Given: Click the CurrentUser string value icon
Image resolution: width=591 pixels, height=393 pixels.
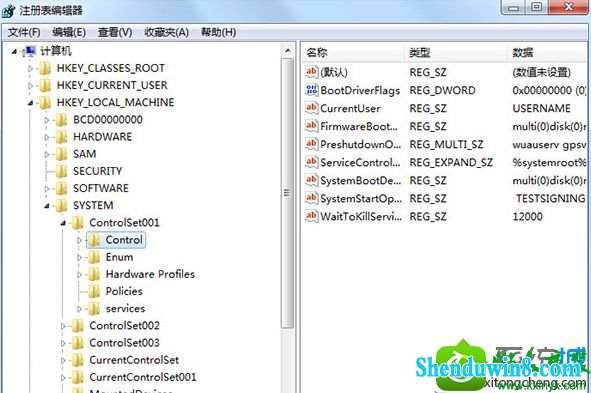Looking at the screenshot, I should coord(312,108).
